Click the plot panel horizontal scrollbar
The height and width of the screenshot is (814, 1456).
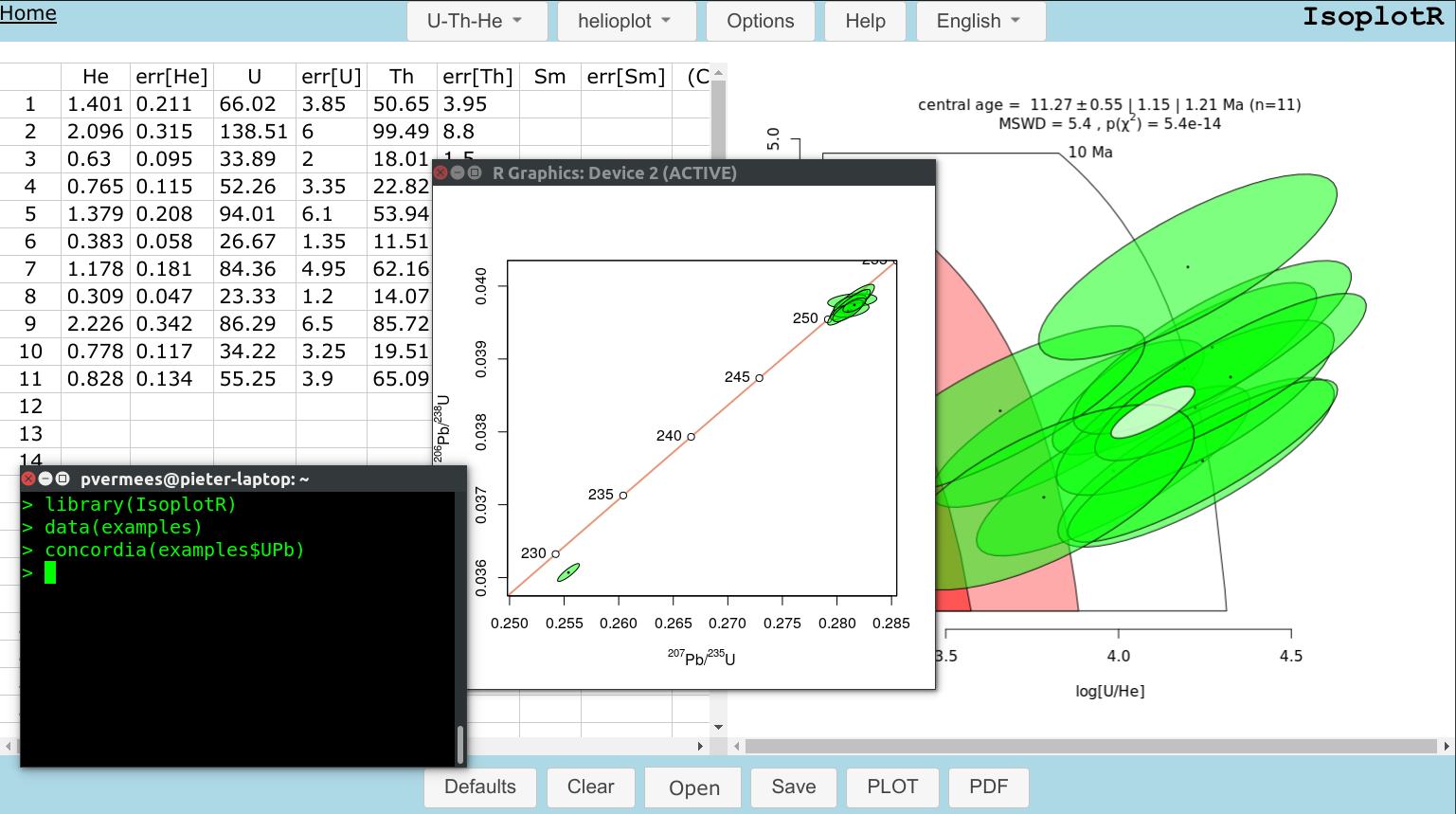(1089, 747)
